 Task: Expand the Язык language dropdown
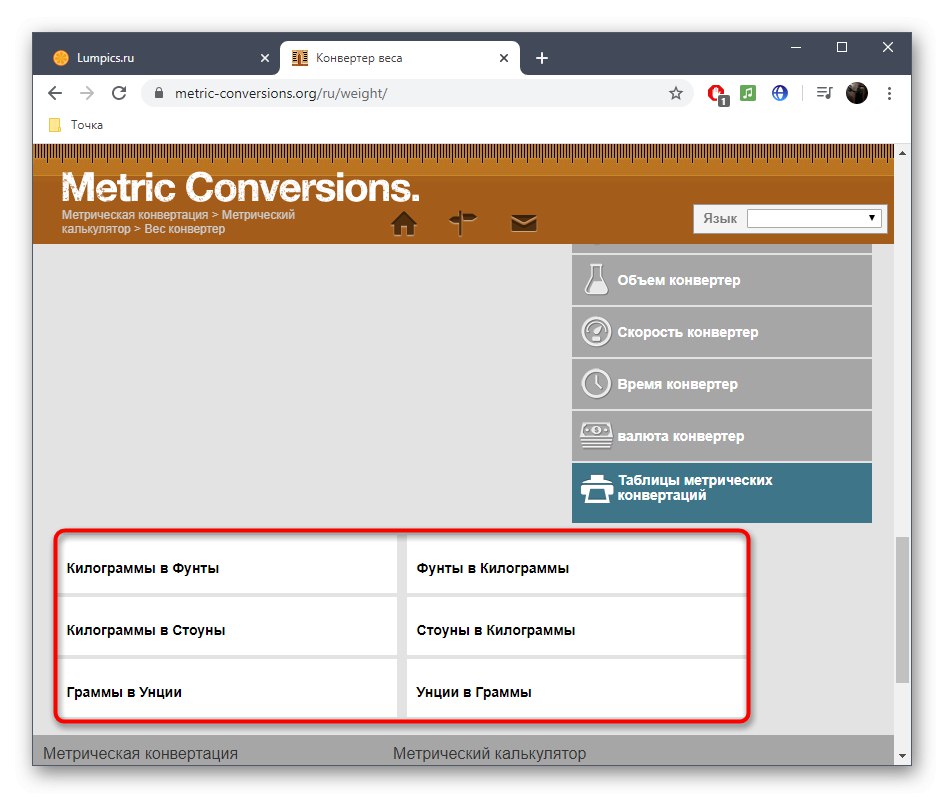click(814, 218)
